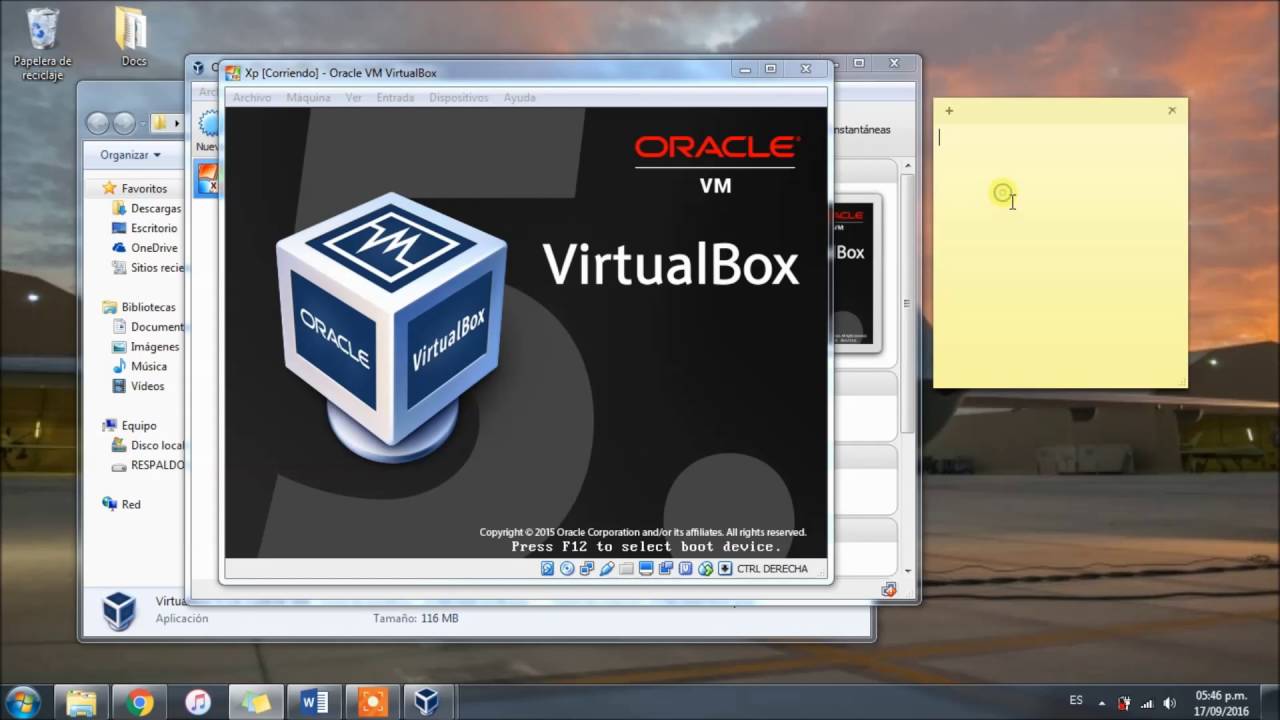Open the Máquina menu in VM window

click(308, 98)
